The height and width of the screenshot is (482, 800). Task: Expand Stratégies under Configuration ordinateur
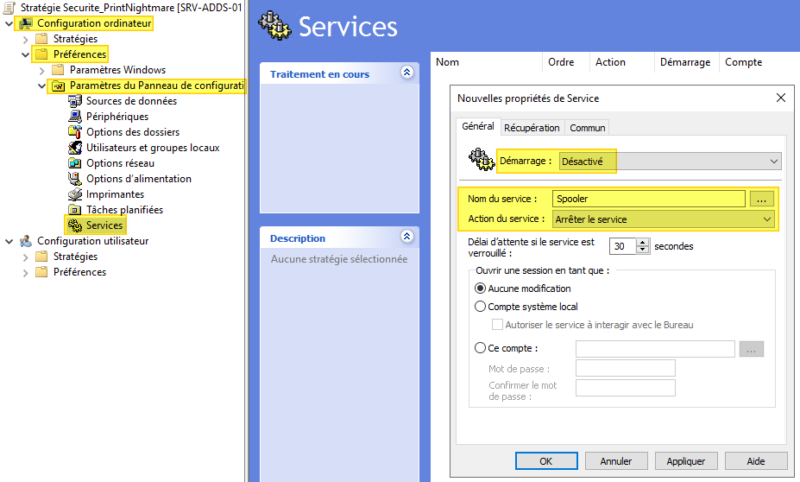pos(26,39)
